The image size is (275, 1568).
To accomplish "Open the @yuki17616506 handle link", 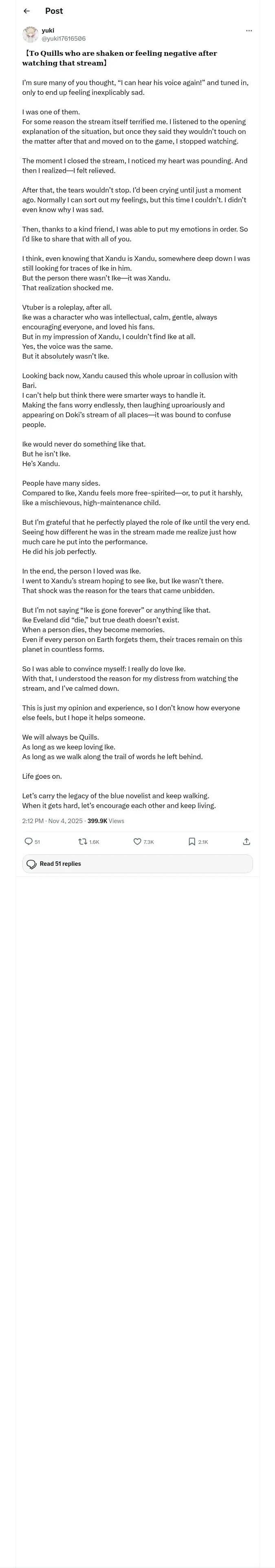I will click(64, 38).
